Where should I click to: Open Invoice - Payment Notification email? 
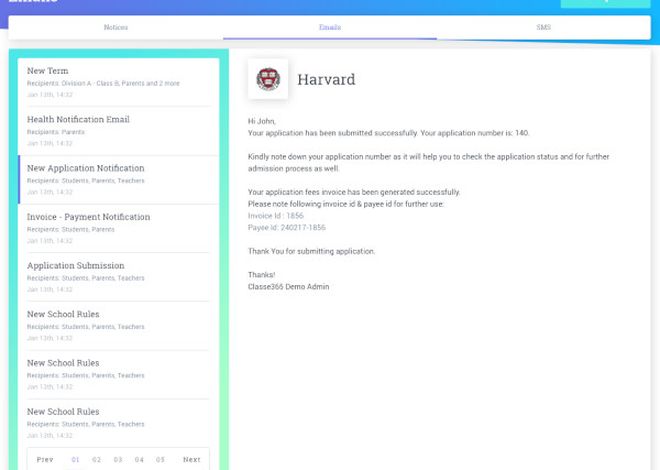118,228
